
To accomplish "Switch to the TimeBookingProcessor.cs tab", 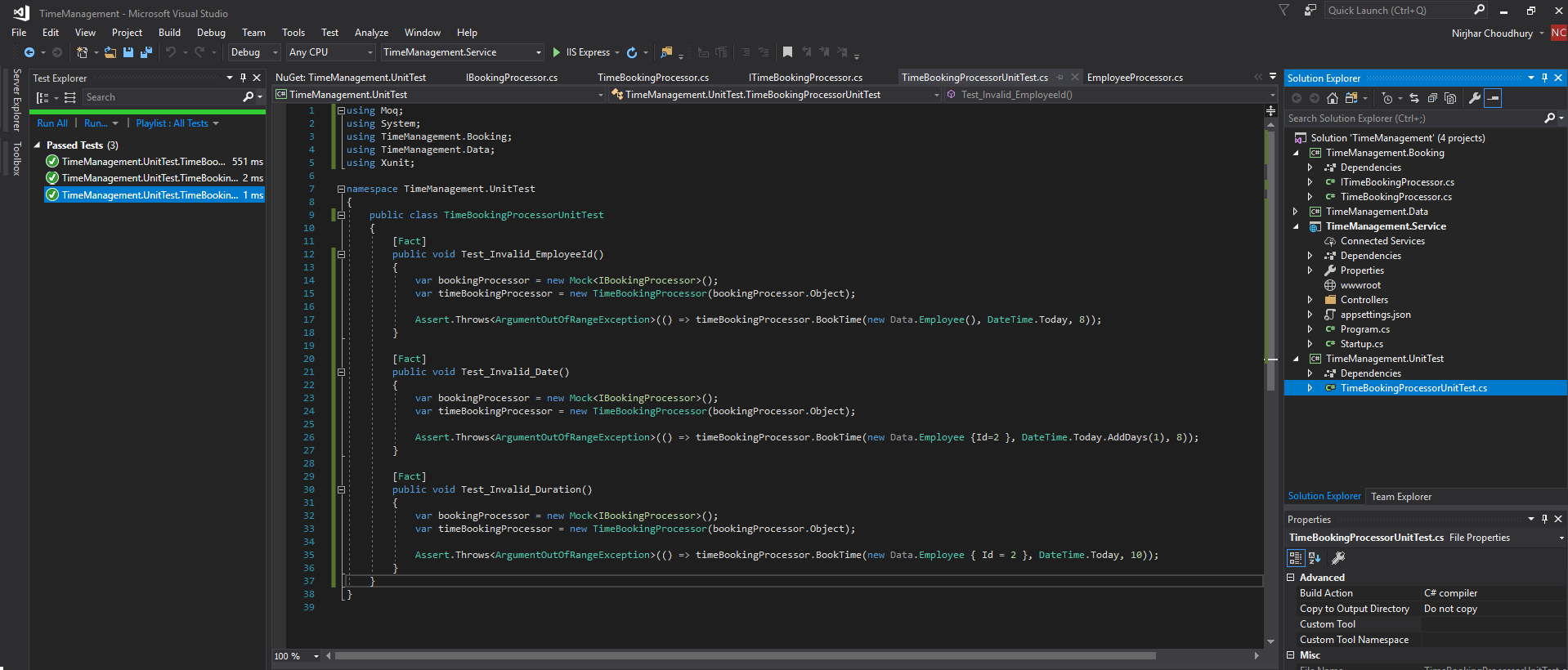I will point(653,78).
